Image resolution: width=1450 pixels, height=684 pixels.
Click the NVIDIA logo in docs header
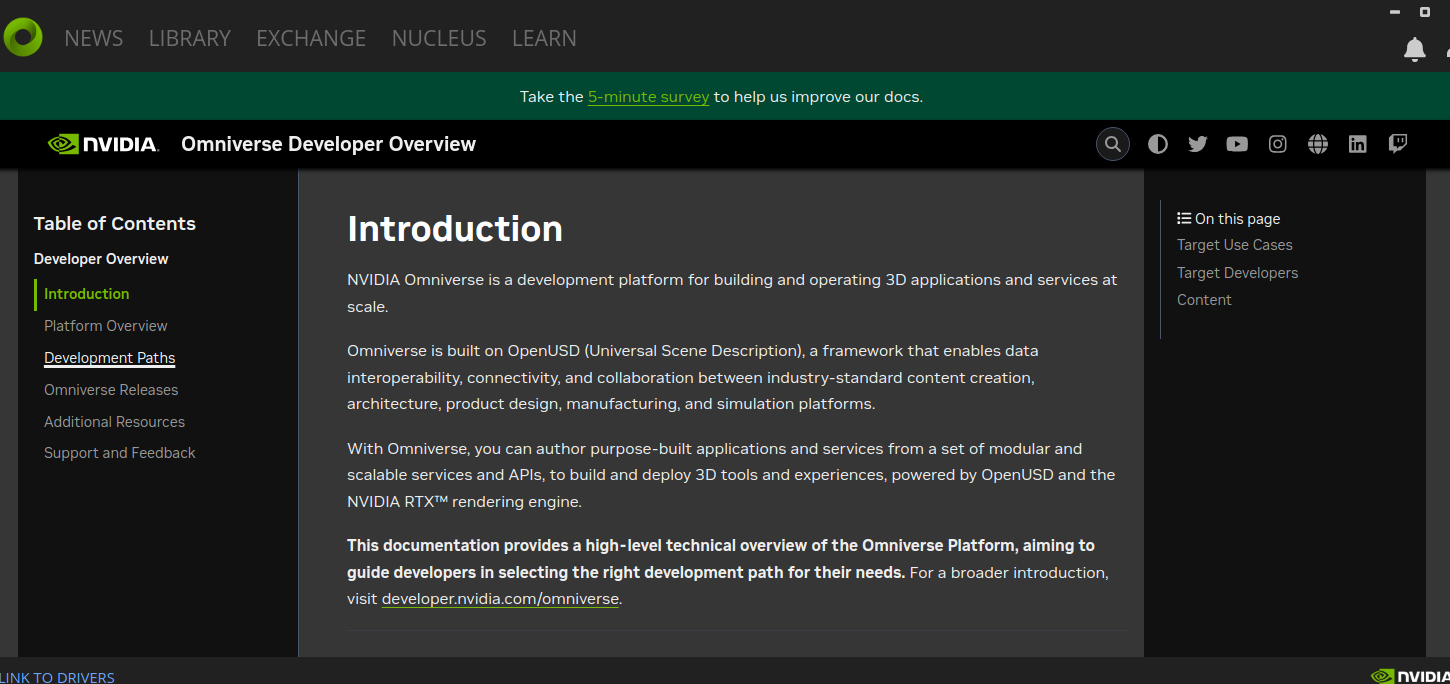tap(103, 144)
